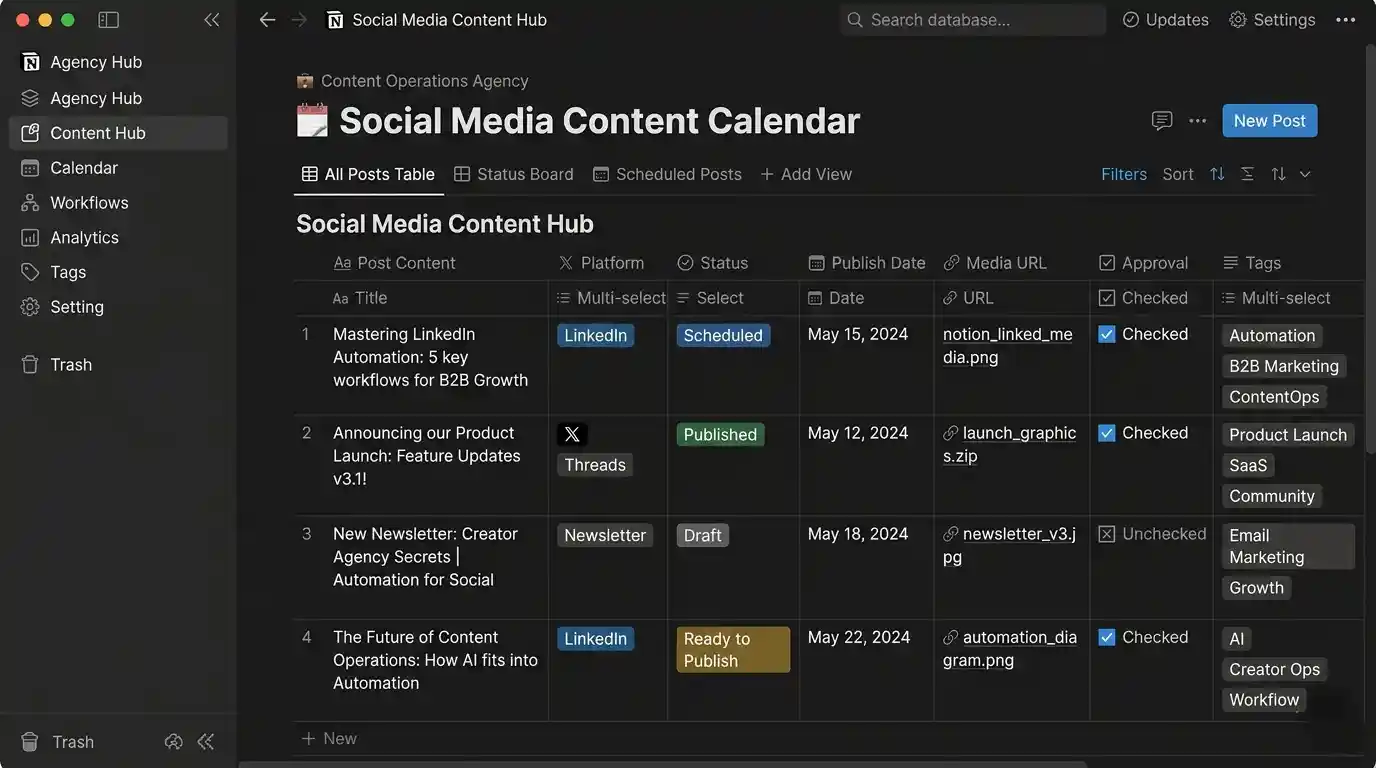This screenshot has width=1376, height=768.
Task: Click the X platform tag in row 2
Action: pyautogui.click(x=572, y=435)
